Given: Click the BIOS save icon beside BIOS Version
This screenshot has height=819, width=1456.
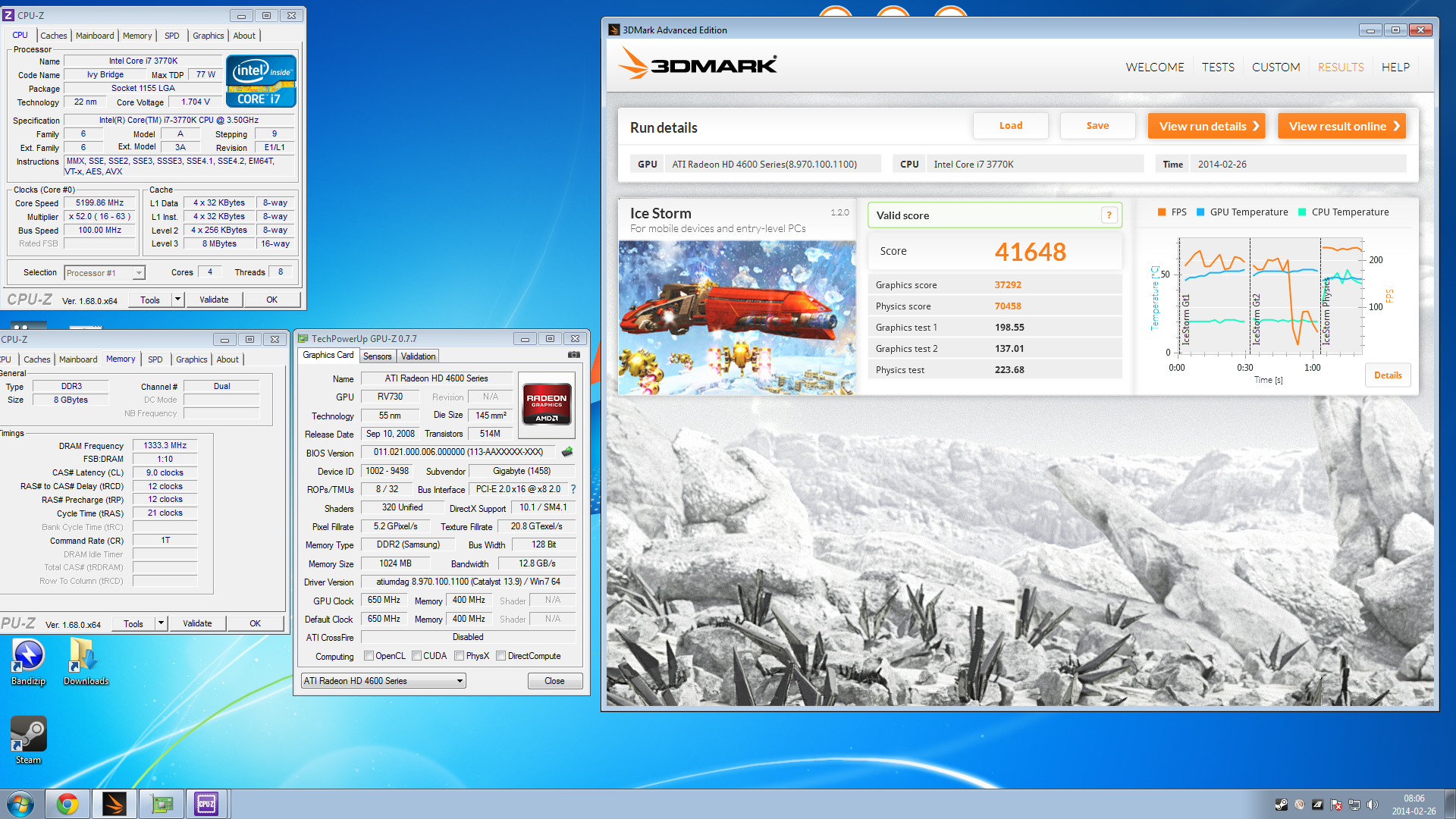Looking at the screenshot, I should point(567,452).
